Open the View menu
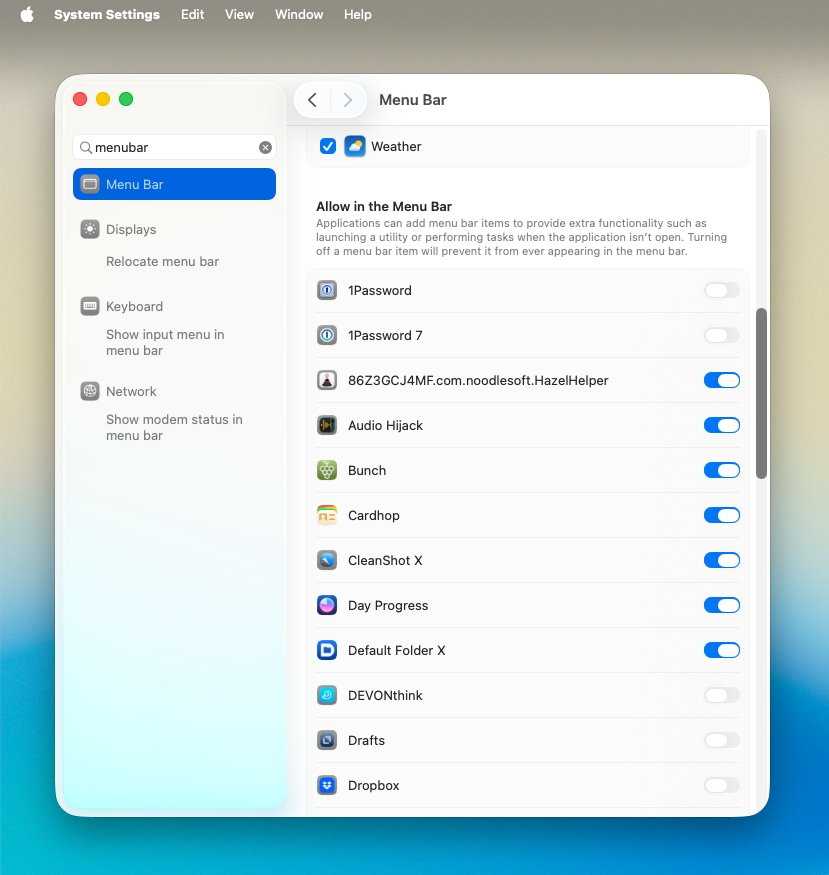Viewport: 829px width, 875px height. tap(239, 15)
